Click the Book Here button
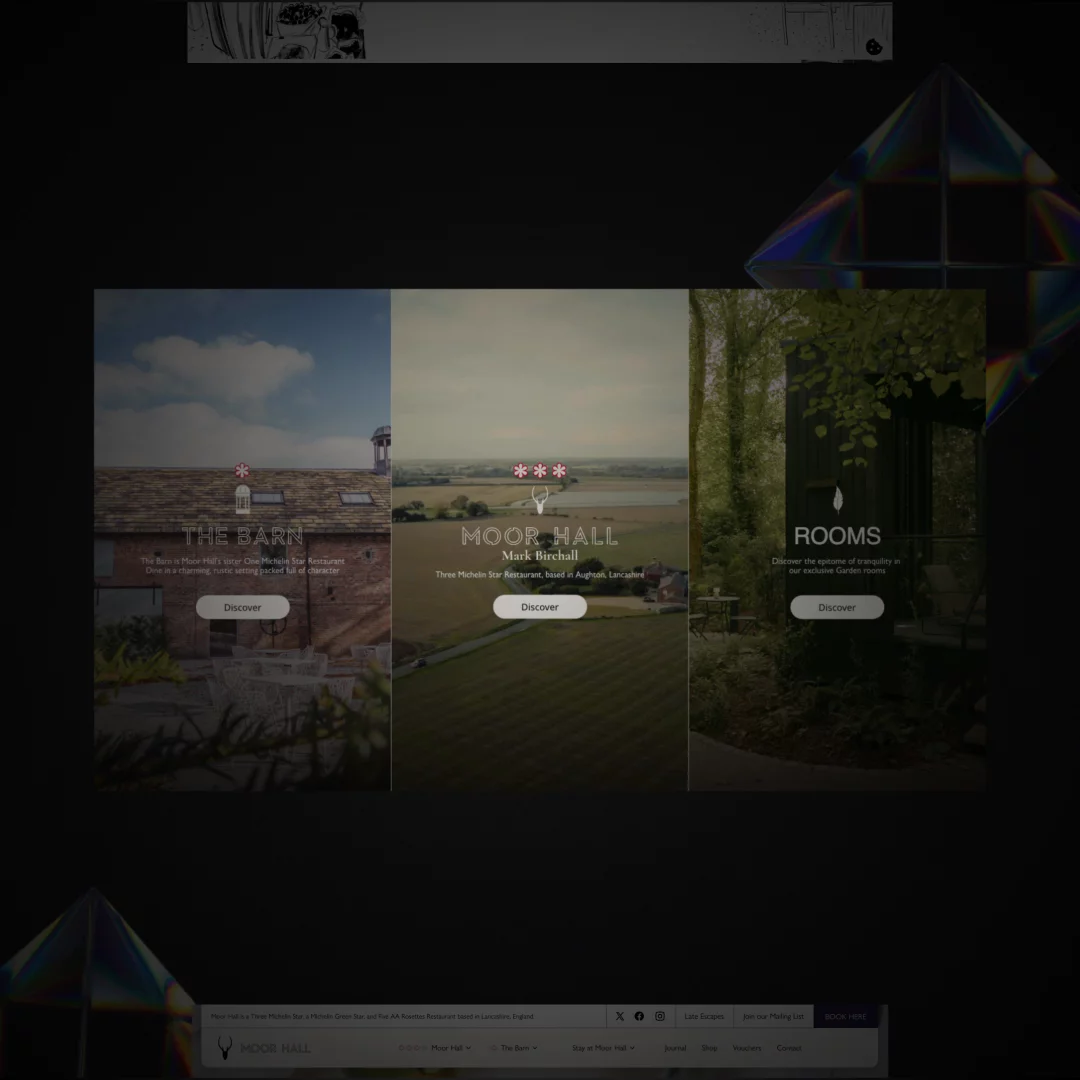This screenshot has height=1080, width=1080. [x=845, y=1016]
